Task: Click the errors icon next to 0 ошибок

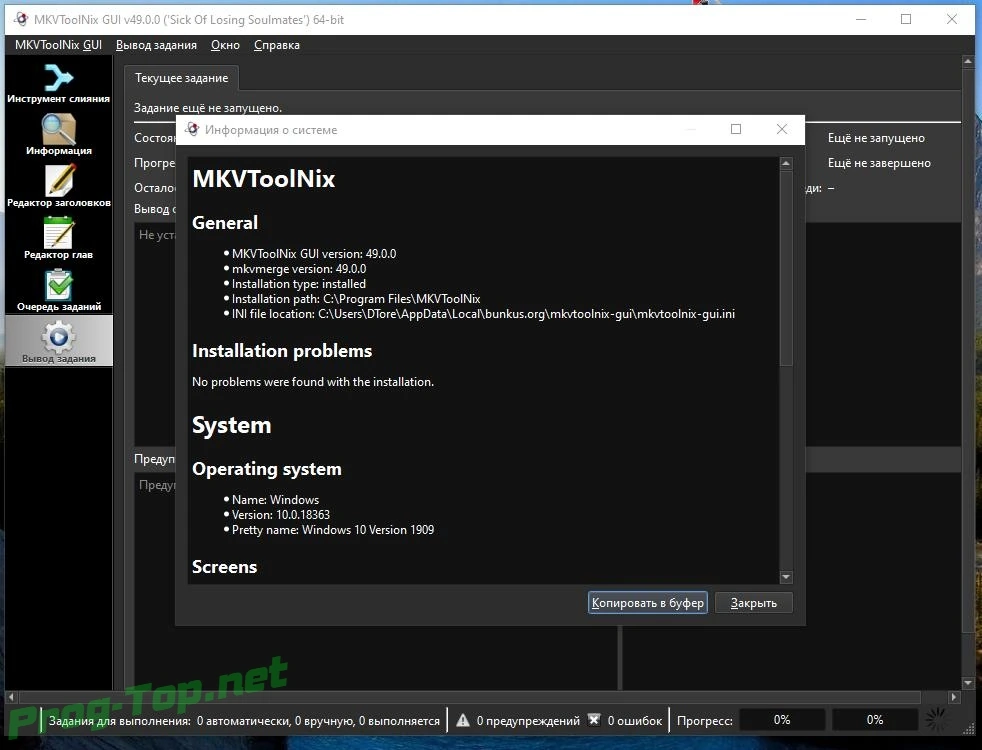Action: tap(594, 720)
